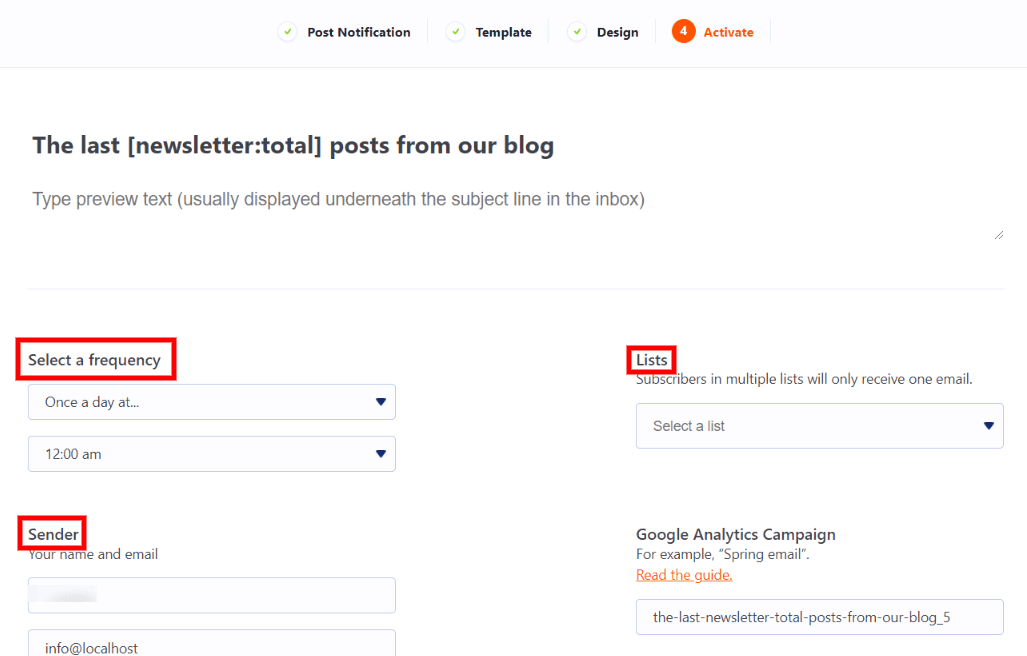Viewport: 1027px width, 656px height.
Task: Open the 'Read the guide.' link
Action: 684,575
